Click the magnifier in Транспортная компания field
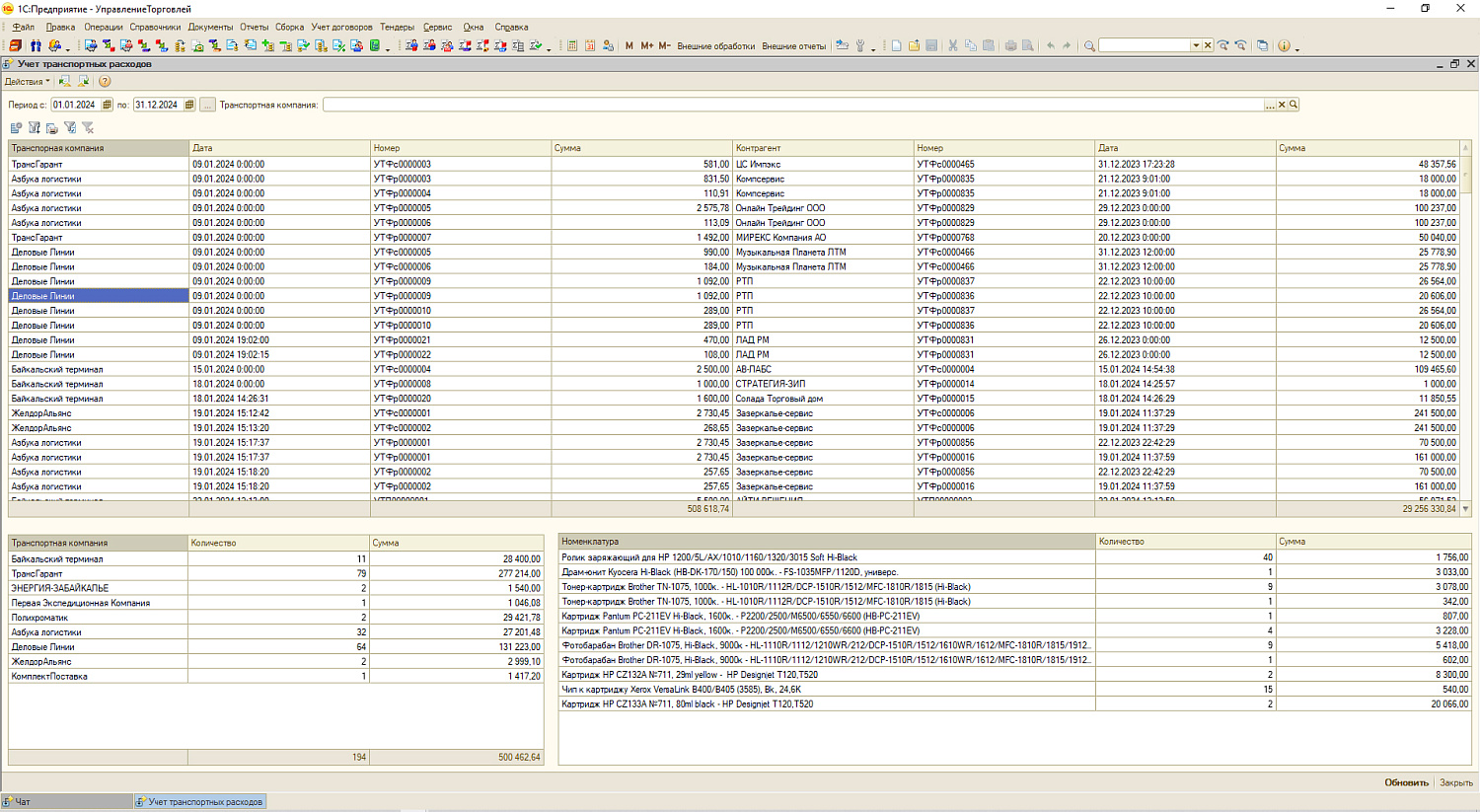The height and width of the screenshot is (812, 1480). pos(1294,105)
